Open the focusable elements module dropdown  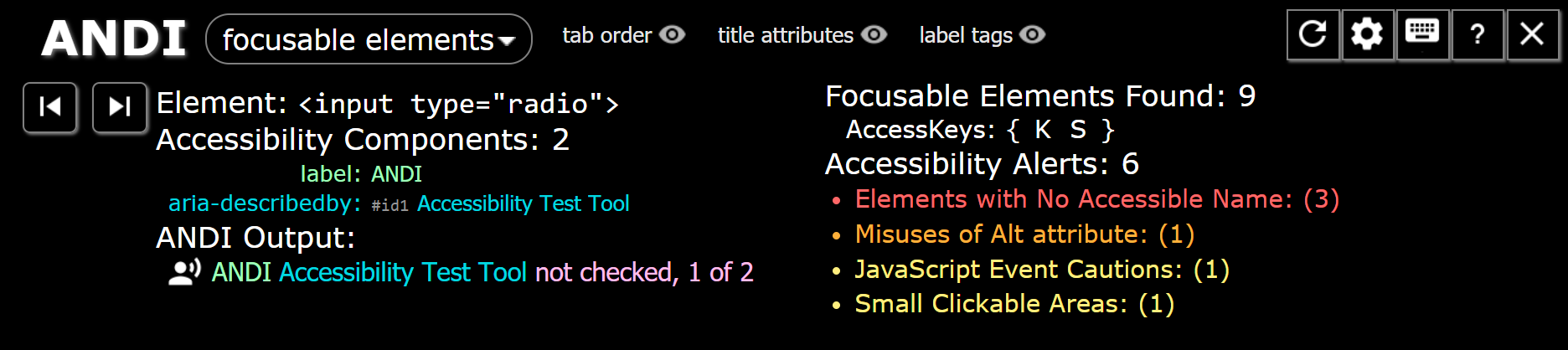point(369,39)
